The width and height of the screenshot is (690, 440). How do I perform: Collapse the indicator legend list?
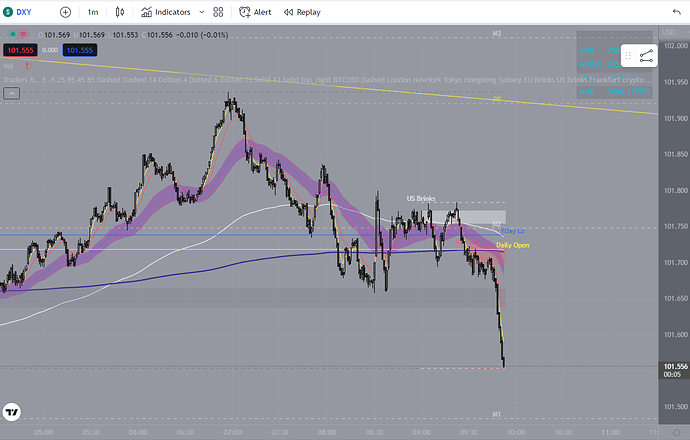point(11,93)
